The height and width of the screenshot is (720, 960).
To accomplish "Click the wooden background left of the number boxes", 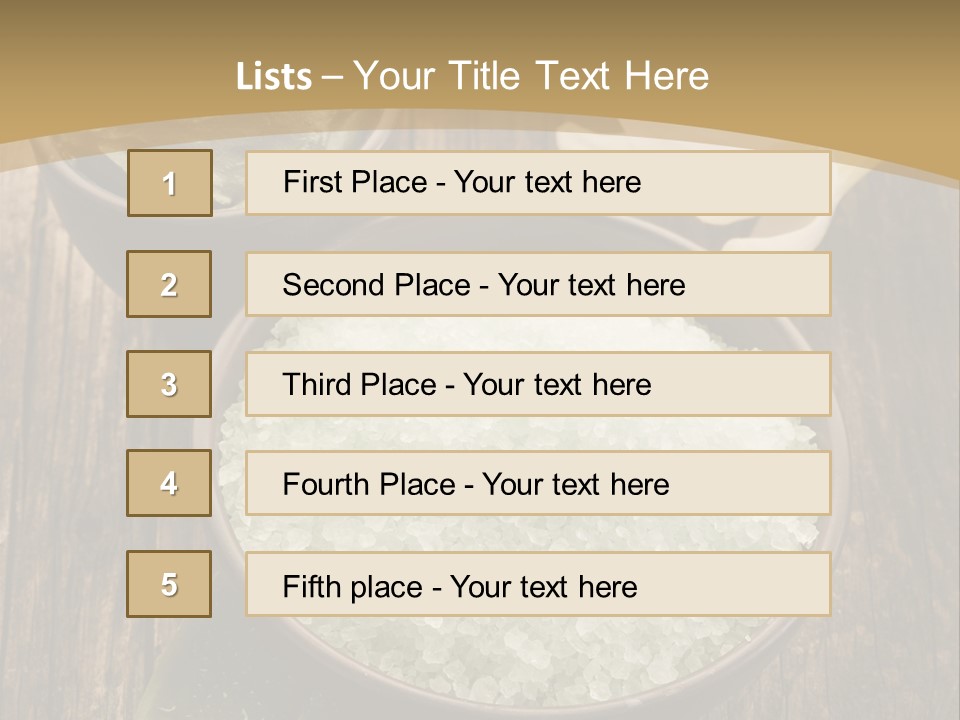I will click(60, 400).
